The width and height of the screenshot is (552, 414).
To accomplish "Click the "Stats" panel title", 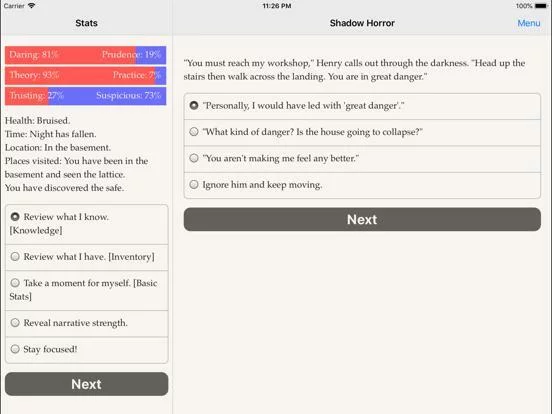I will (86, 23).
